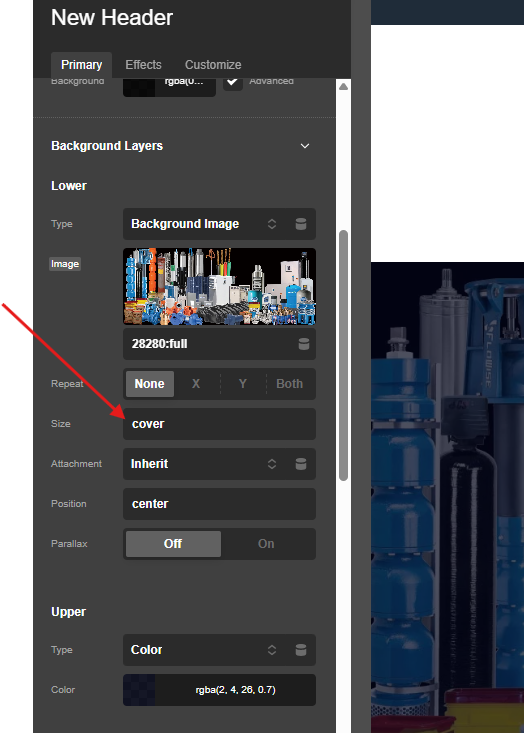524x733 pixels.
Task: Click the dynamic content icon in the 28280:full field
Action: (304, 344)
